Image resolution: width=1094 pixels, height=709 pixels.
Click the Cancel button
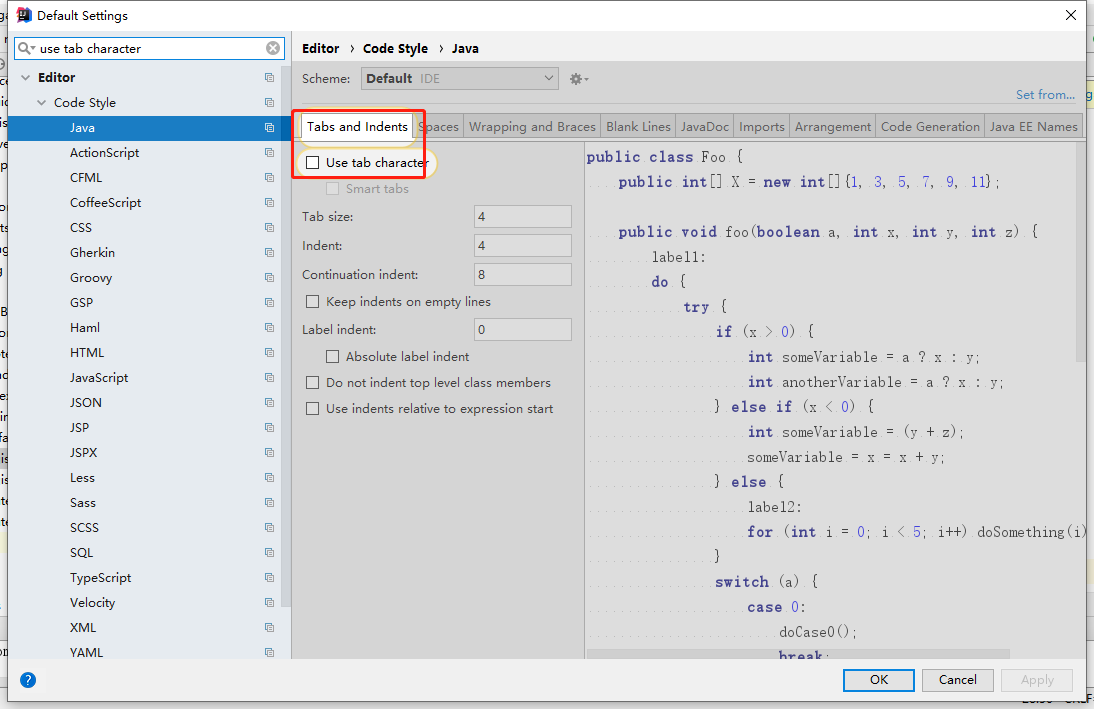coord(957,680)
